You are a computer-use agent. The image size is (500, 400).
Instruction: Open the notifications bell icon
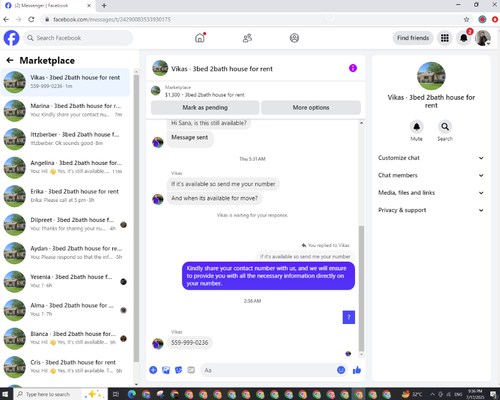[x=464, y=38]
